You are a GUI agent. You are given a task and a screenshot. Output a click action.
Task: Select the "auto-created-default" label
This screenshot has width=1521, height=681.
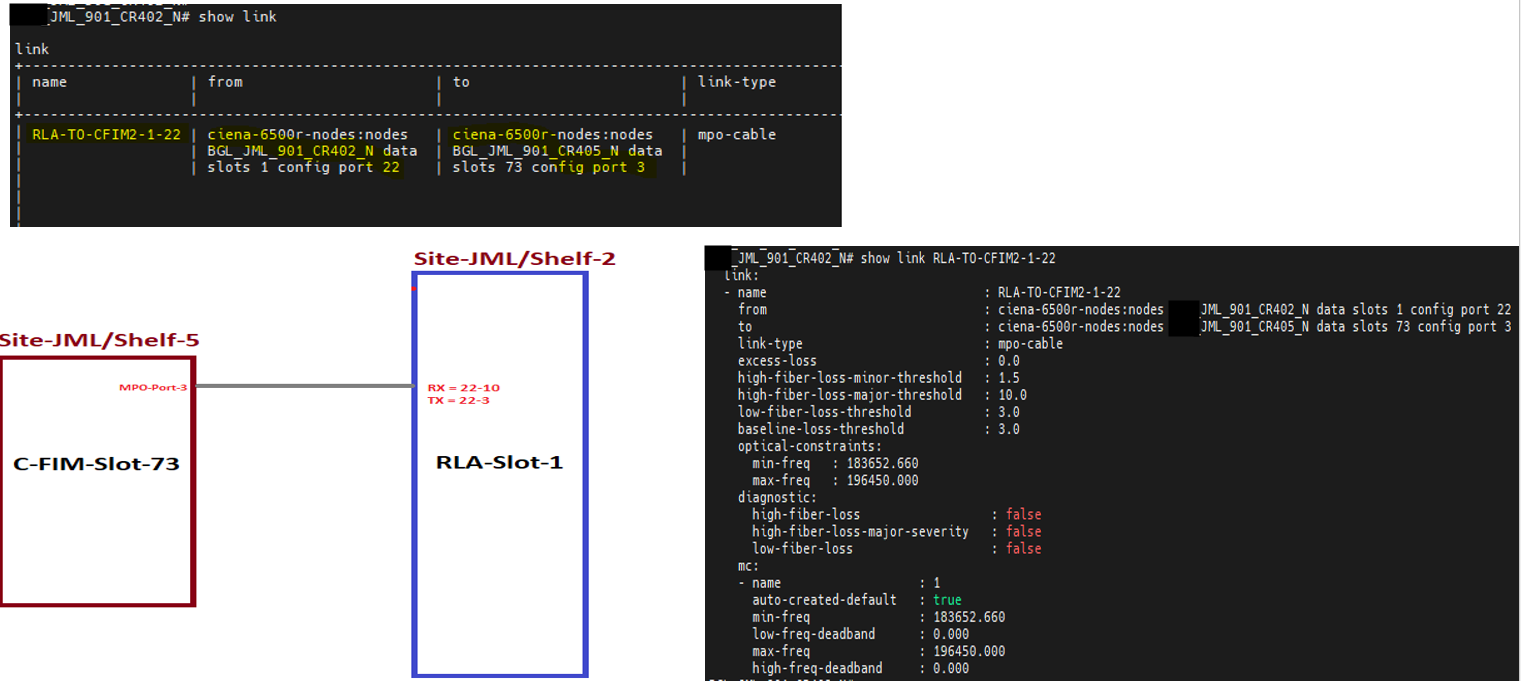pos(825,600)
